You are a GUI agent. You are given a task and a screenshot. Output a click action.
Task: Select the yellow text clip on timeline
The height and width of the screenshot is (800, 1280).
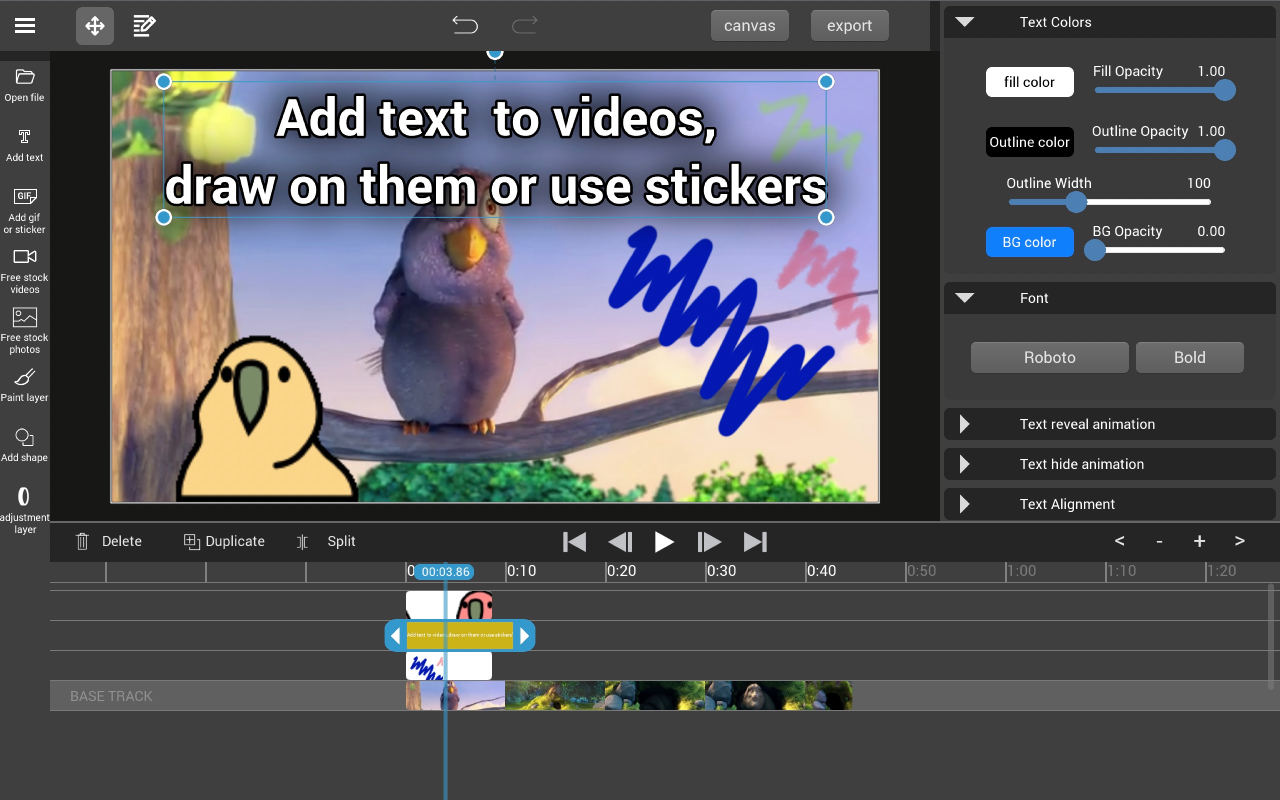(460, 636)
